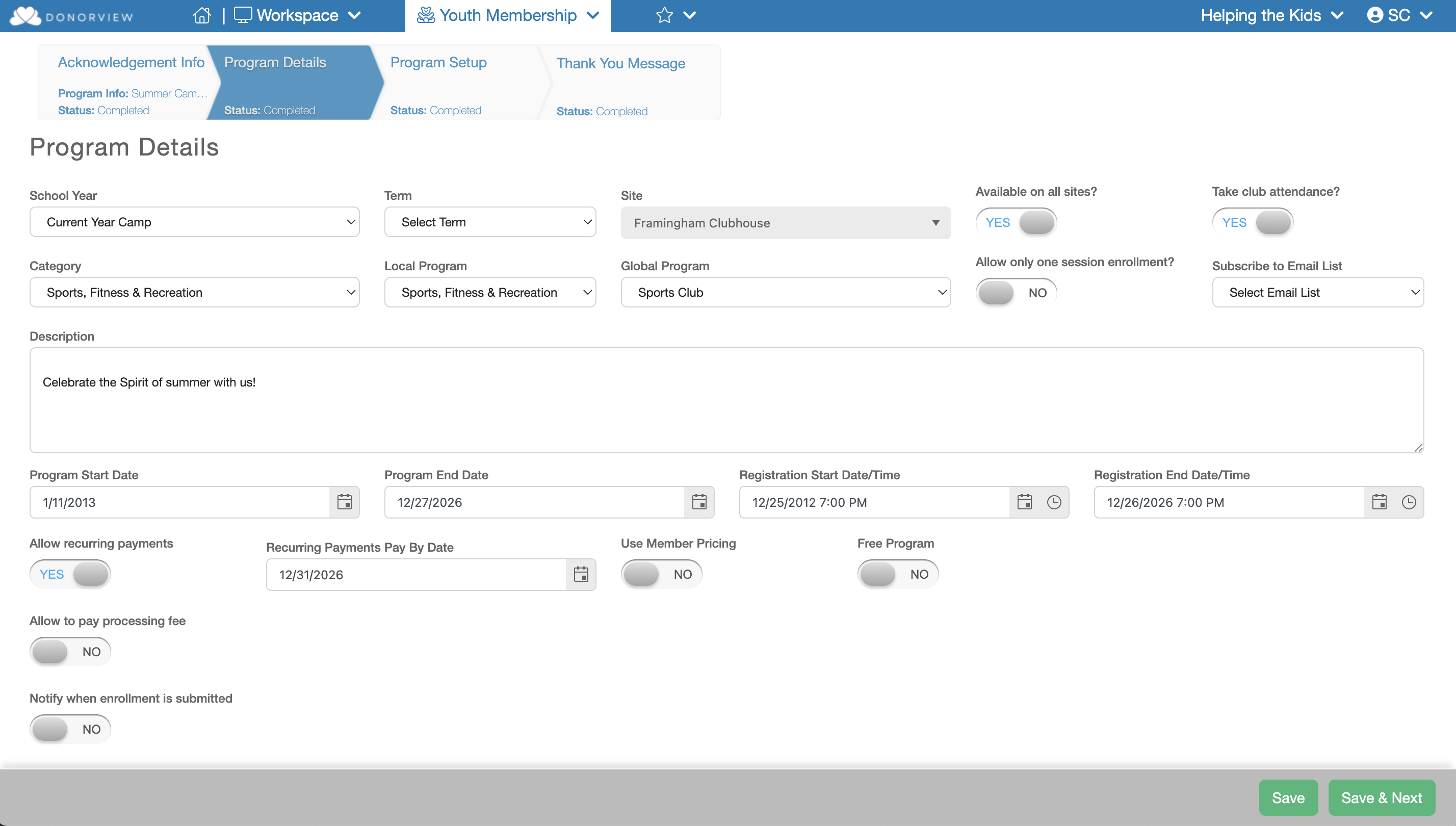Open Registration Start Date calendar icon
Viewport: 1456px width, 826px height.
point(1024,502)
